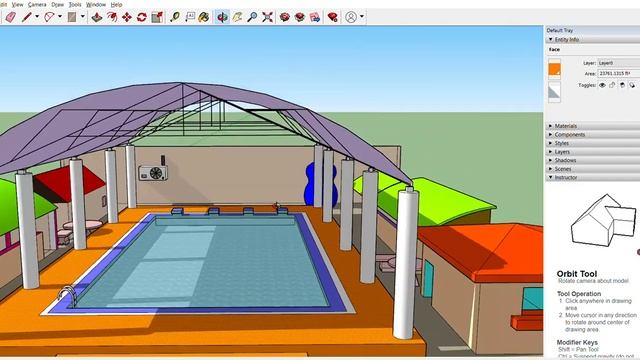Select the Rectangle shape tool
The width and height of the screenshot is (640, 360).
72,17
